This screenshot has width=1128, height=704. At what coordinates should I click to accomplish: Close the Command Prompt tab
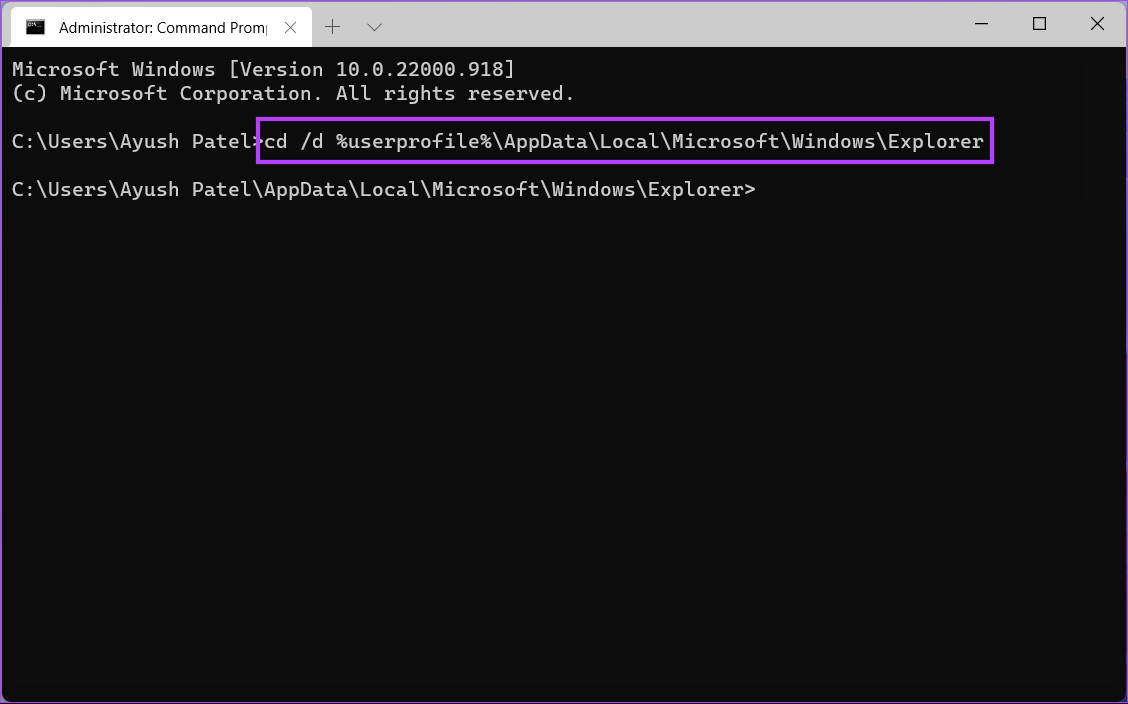tap(290, 27)
